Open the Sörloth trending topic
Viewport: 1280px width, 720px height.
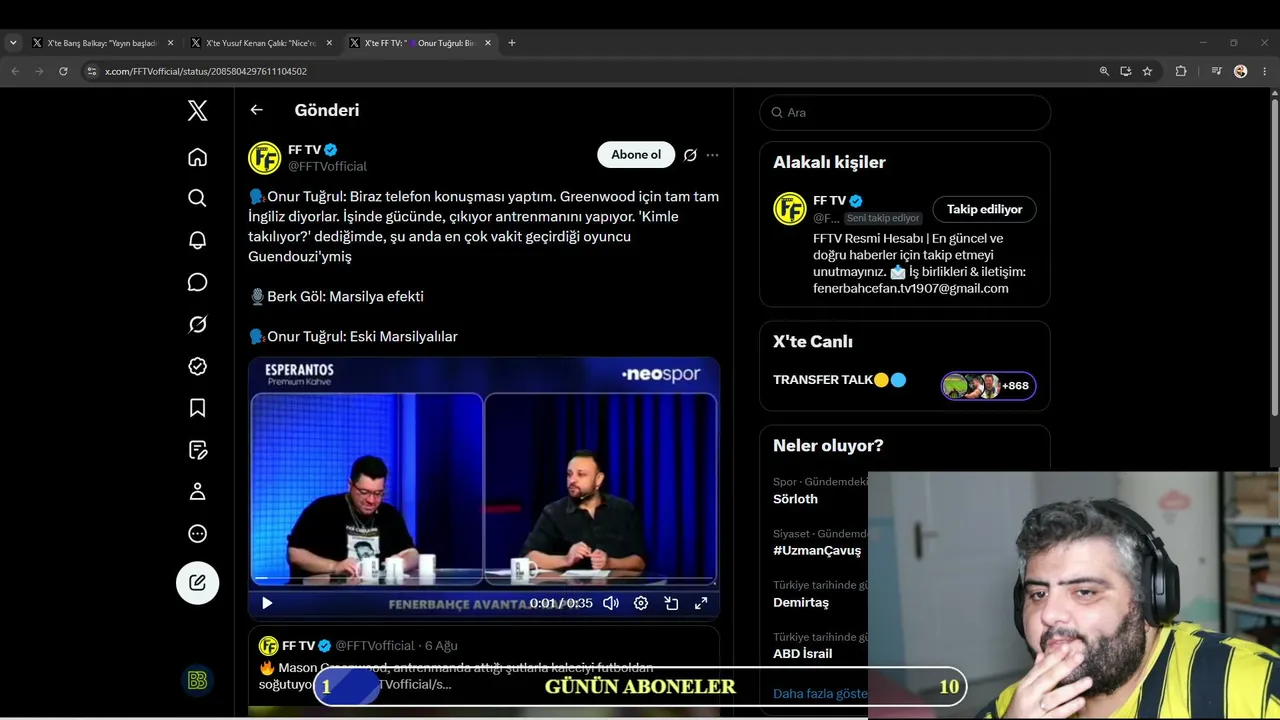[x=795, y=499]
